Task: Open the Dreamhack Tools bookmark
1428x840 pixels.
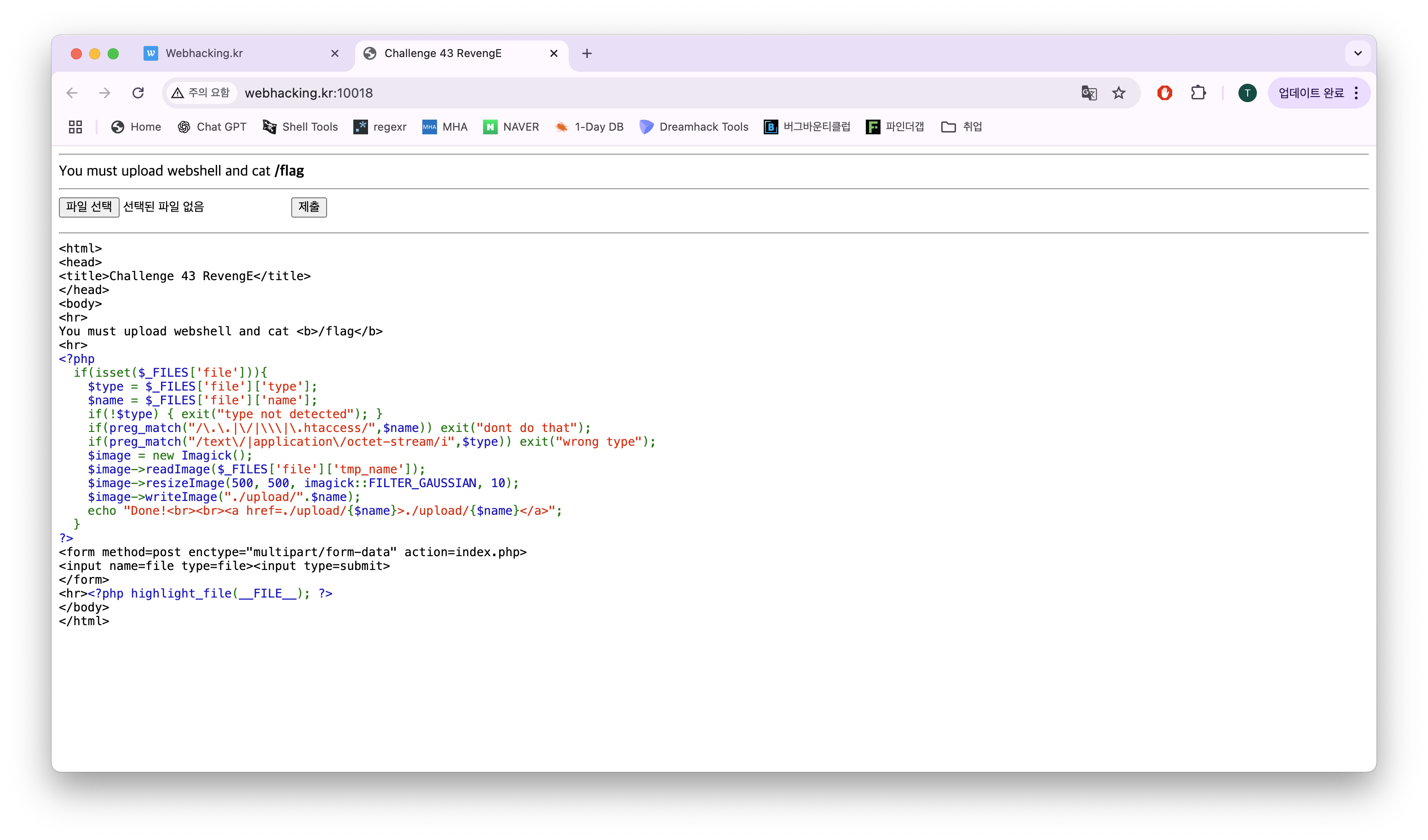Action: click(x=694, y=127)
